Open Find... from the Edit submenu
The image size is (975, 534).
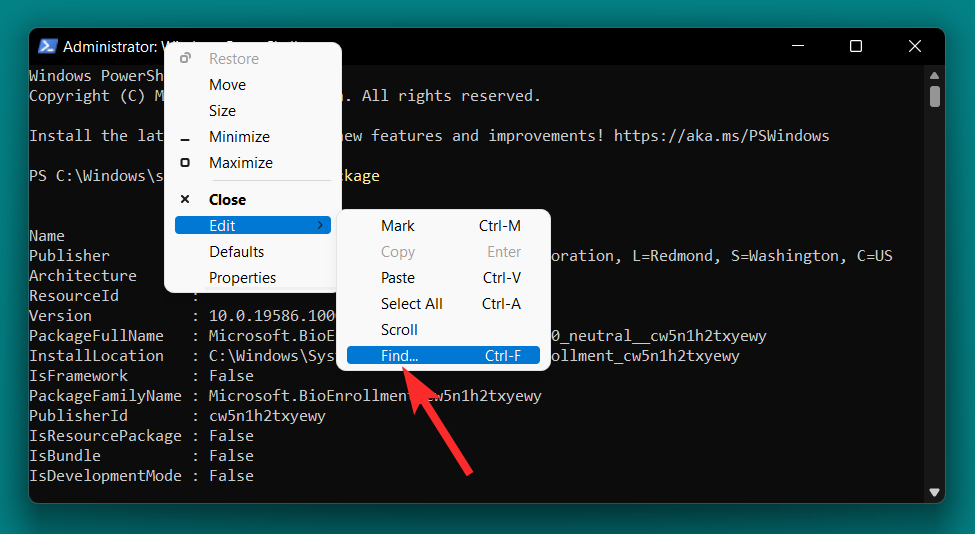click(x=400, y=356)
